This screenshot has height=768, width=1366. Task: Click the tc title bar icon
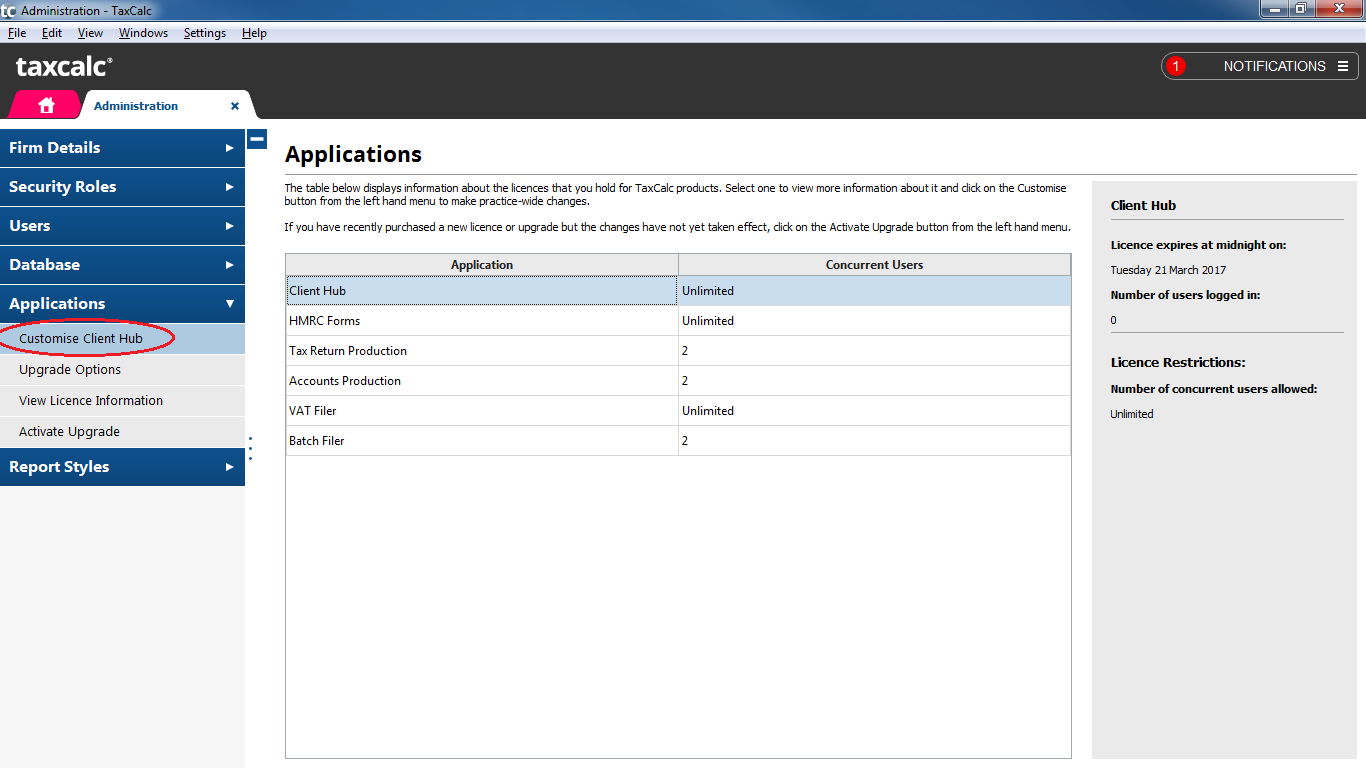8,11
